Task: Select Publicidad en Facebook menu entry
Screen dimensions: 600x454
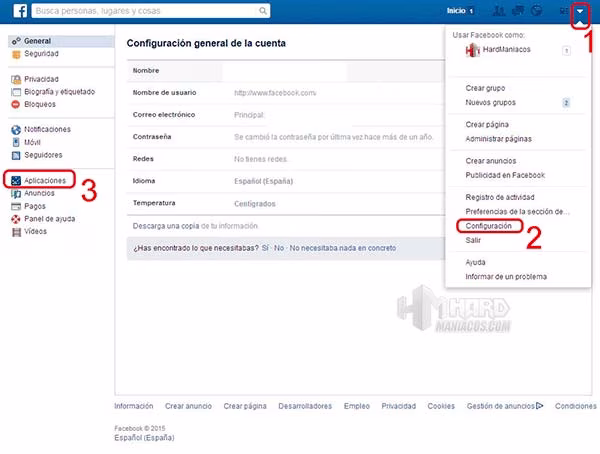Action: click(x=505, y=175)
